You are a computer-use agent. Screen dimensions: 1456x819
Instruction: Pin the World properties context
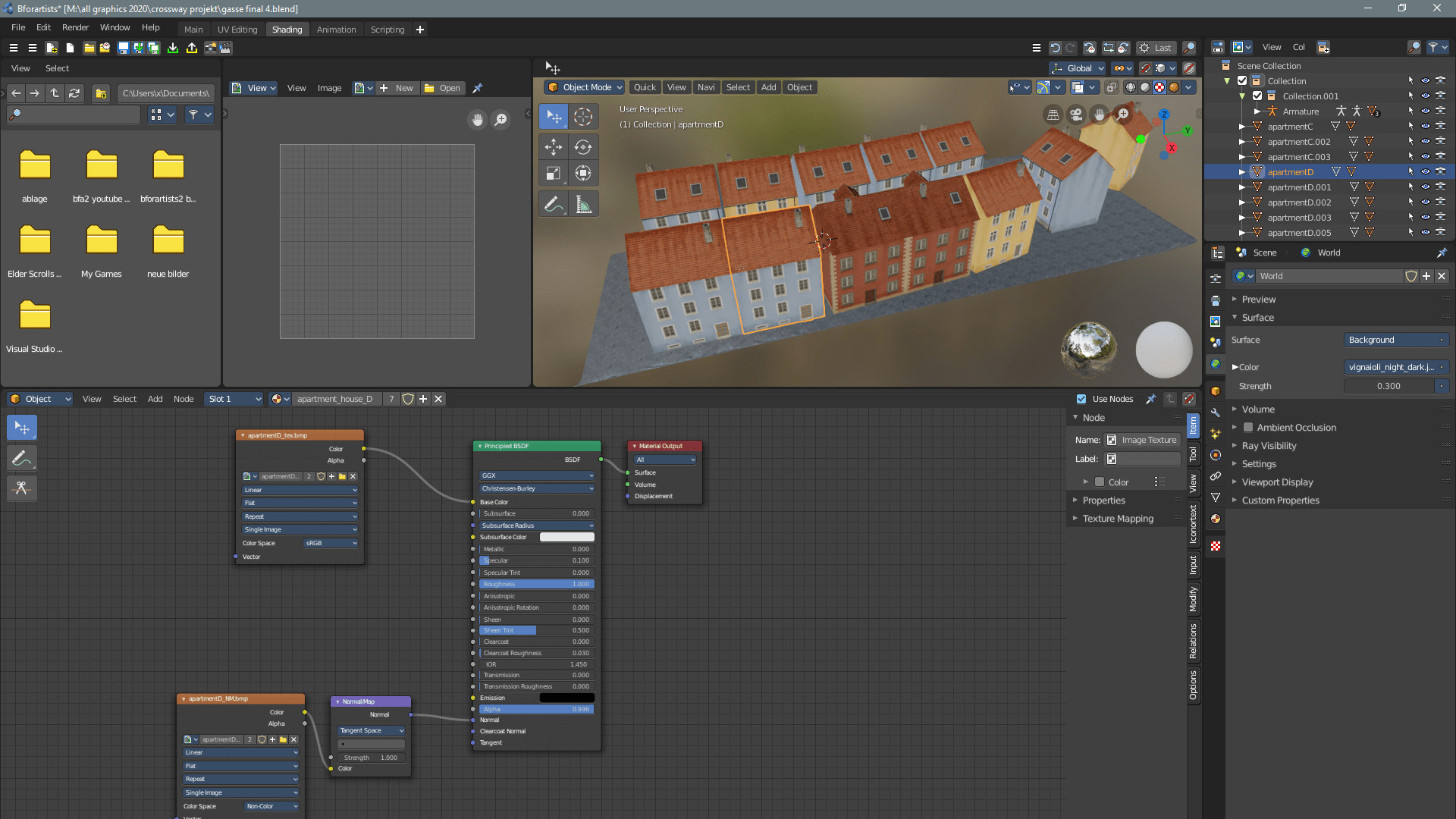1442,253
